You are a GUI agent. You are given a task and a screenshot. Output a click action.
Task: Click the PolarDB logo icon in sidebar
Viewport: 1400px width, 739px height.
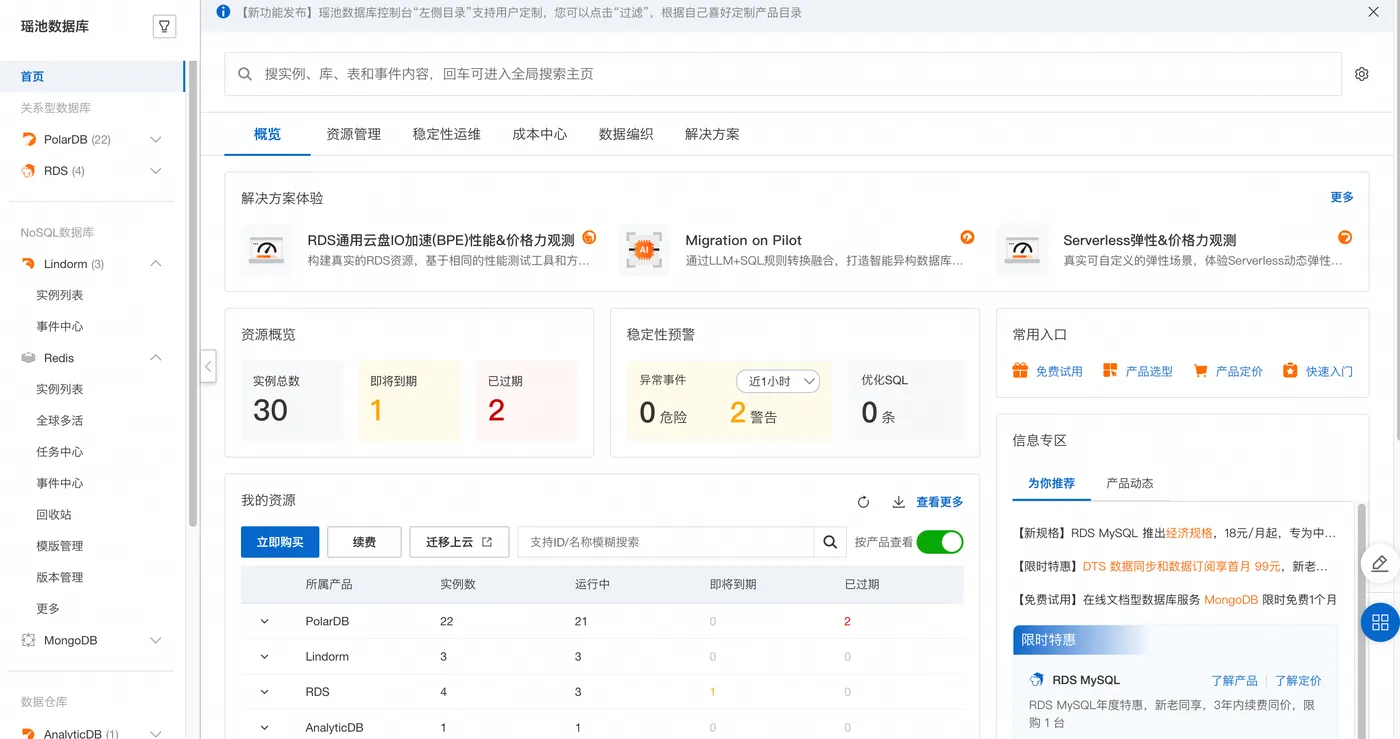(x=28, y=140)
